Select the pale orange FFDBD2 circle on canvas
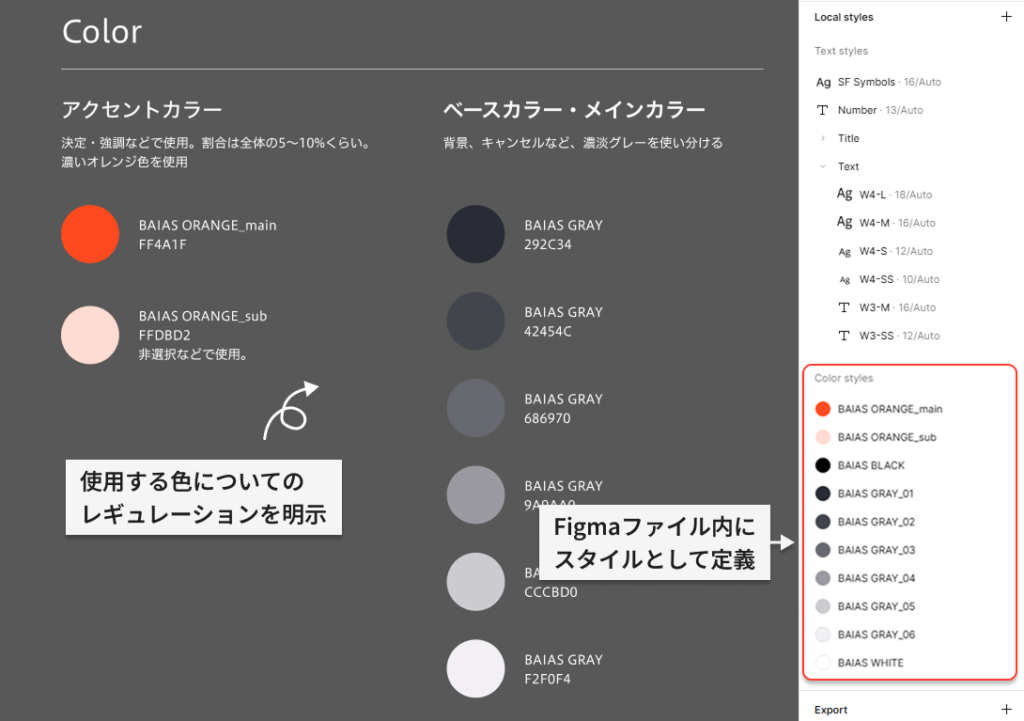The height and width of the screenshot is (721, 1024). point(90,335)
